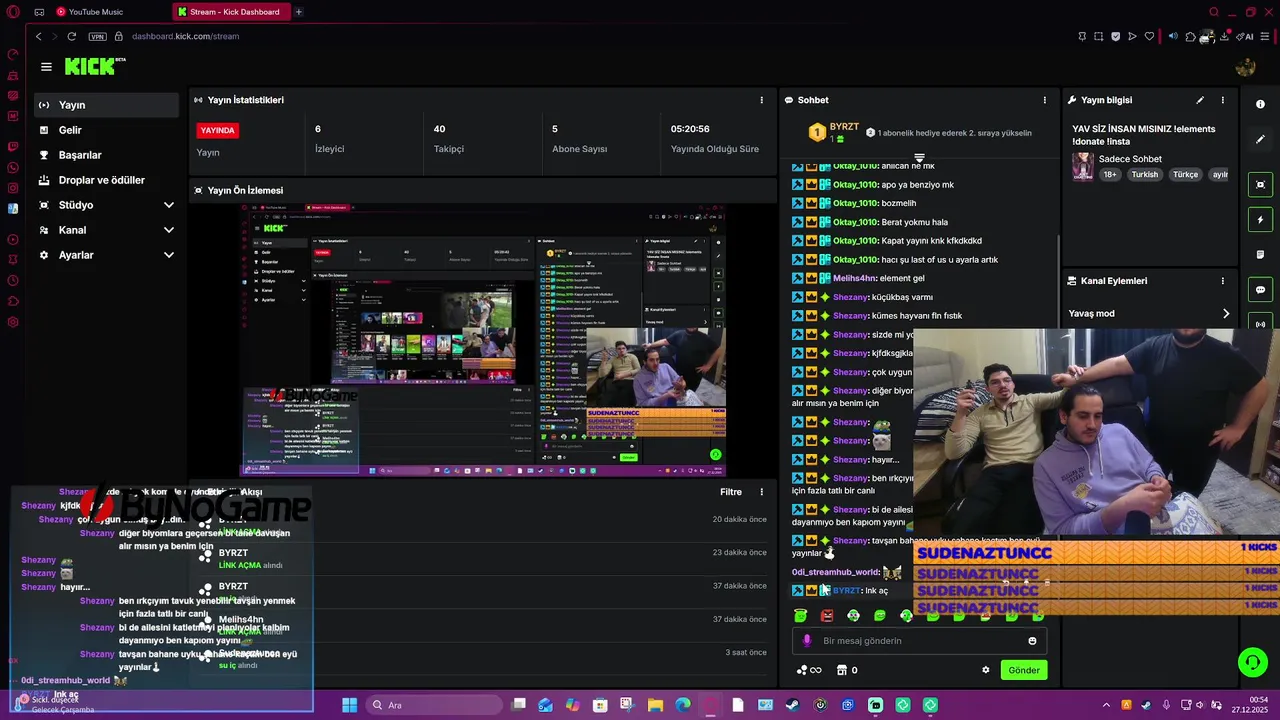This screenshot has height=720, width=1280.
Task: Open the Sohbet panel options menu
Action: (1045, 100)
